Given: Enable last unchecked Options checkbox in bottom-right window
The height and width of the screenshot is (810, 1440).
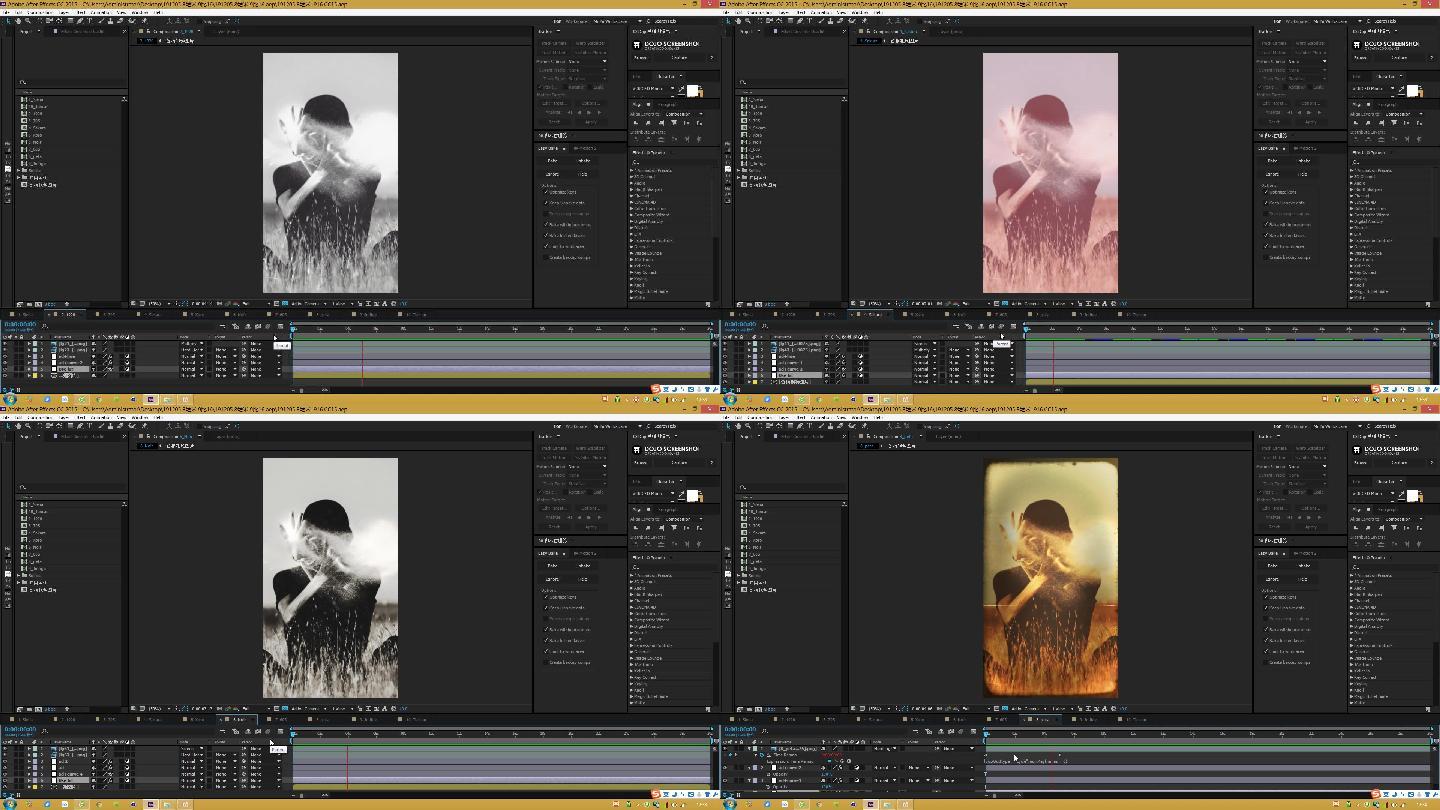Looking at the screenshot, I should 1266,662.
